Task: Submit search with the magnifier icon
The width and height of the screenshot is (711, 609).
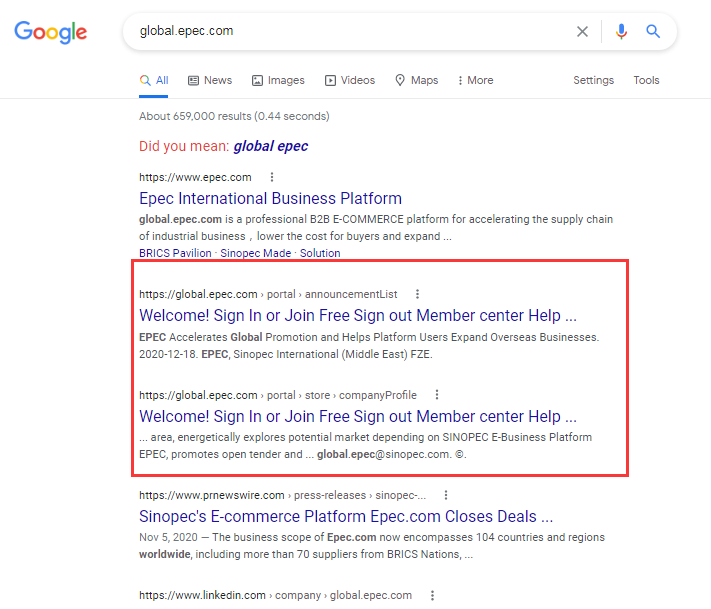Action: pos(653,31)
